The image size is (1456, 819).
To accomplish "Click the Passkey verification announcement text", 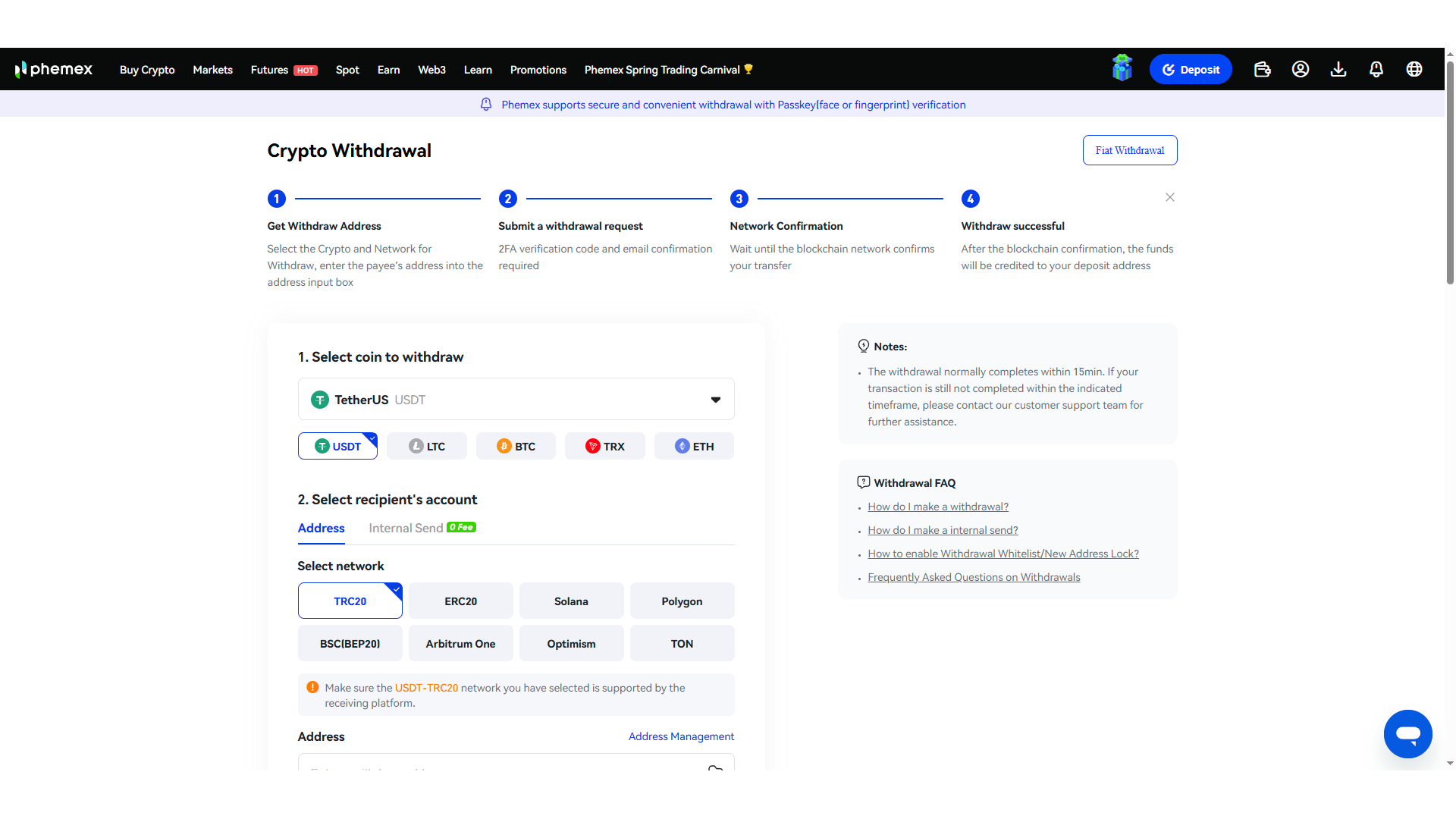I will (733, 105).
